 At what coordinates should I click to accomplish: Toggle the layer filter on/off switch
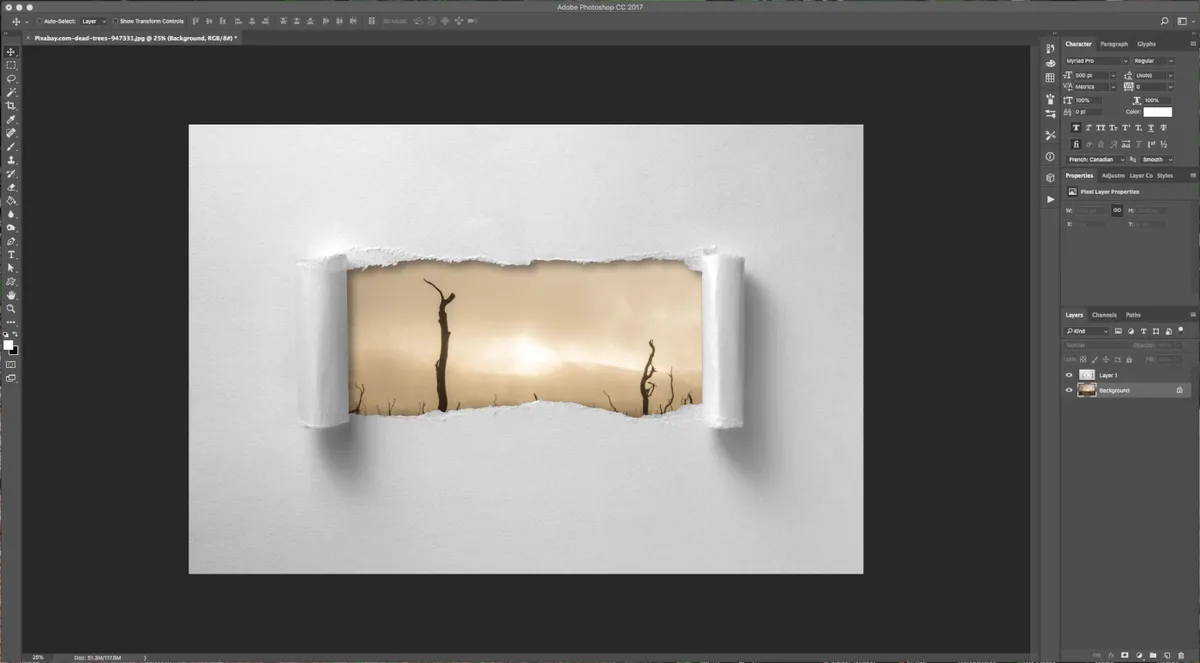point(1181,329)
